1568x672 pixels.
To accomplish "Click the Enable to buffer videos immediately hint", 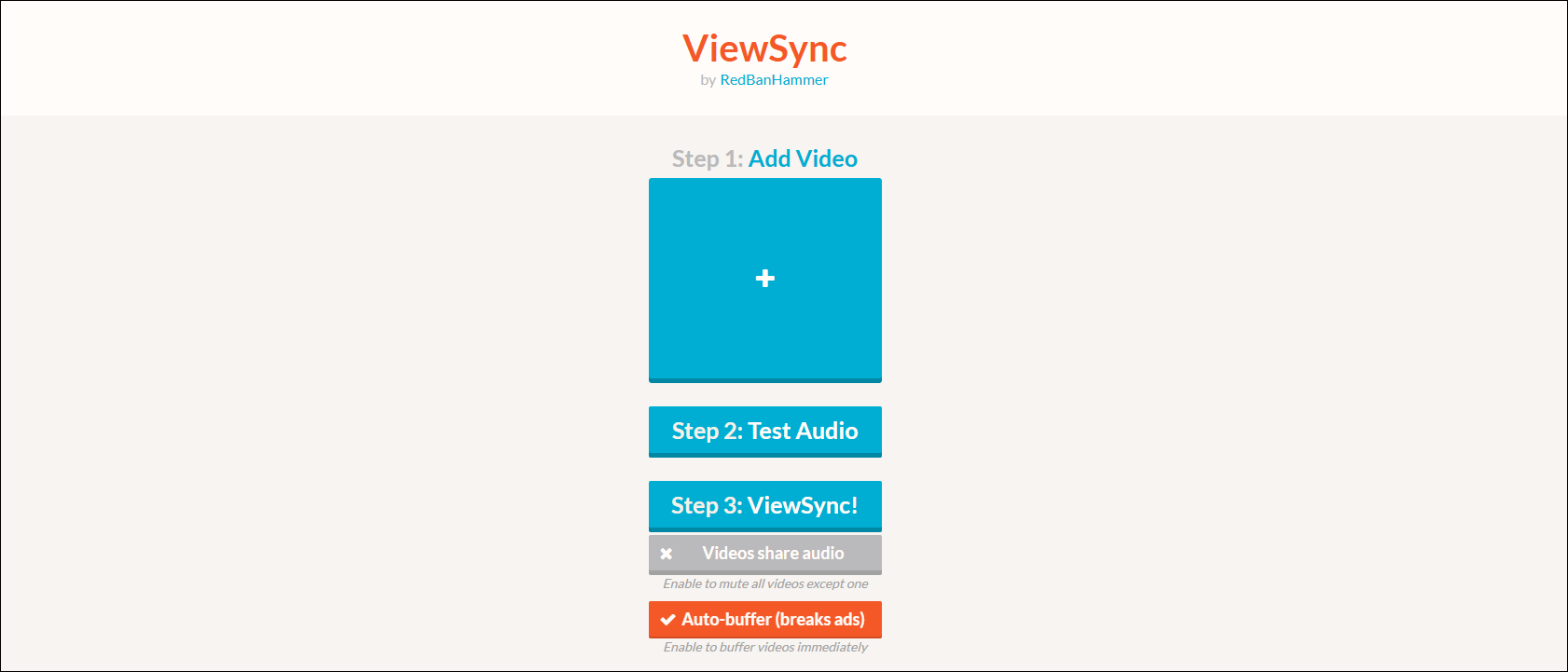I will pos(764,646).
